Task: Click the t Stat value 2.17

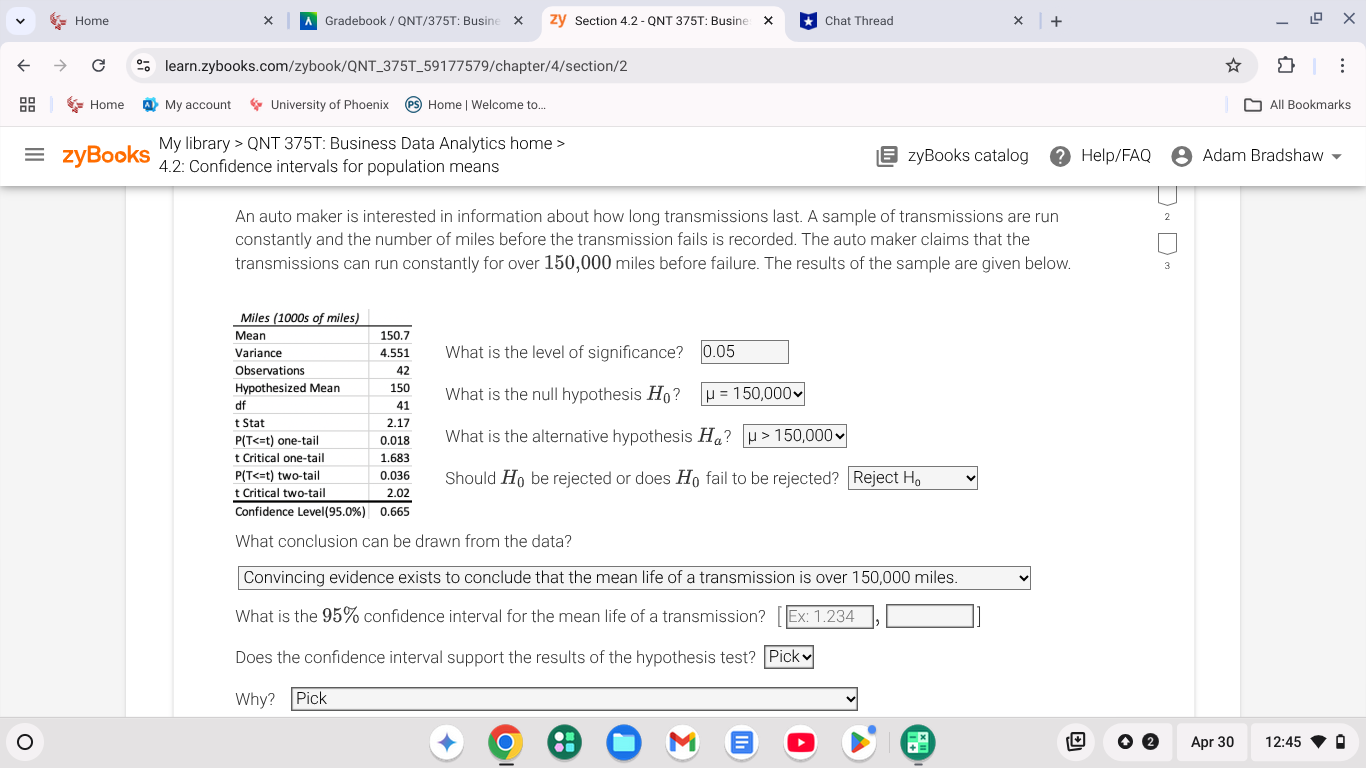Action: [398, 423]
